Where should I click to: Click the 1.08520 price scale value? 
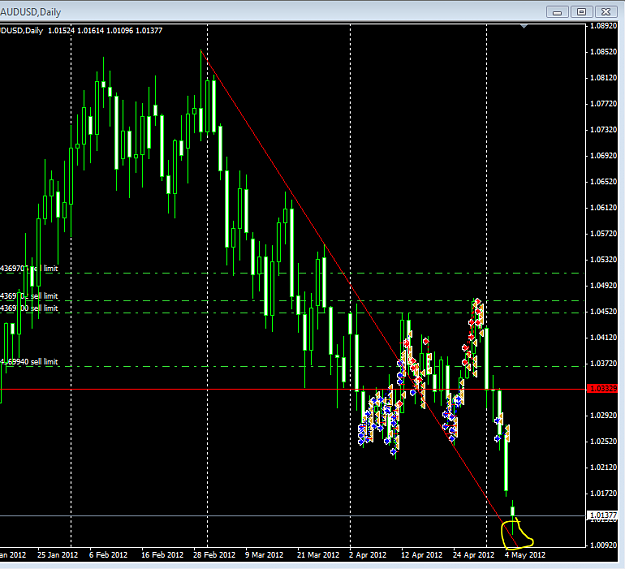tap(603, 52)
